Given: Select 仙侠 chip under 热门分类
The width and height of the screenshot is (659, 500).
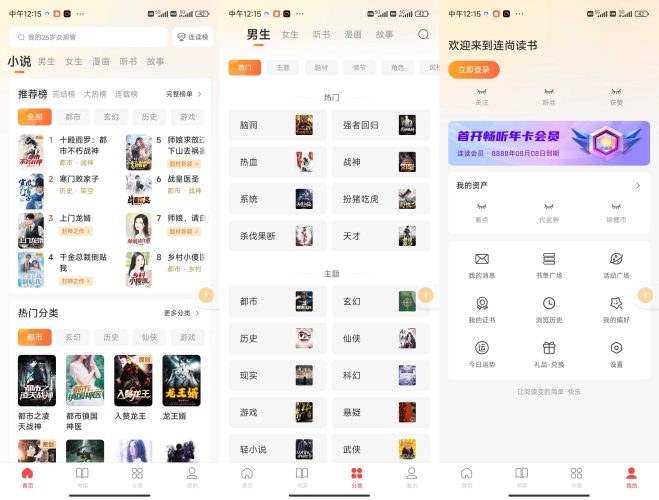Looking at the screenshot, I should [149, 337].
